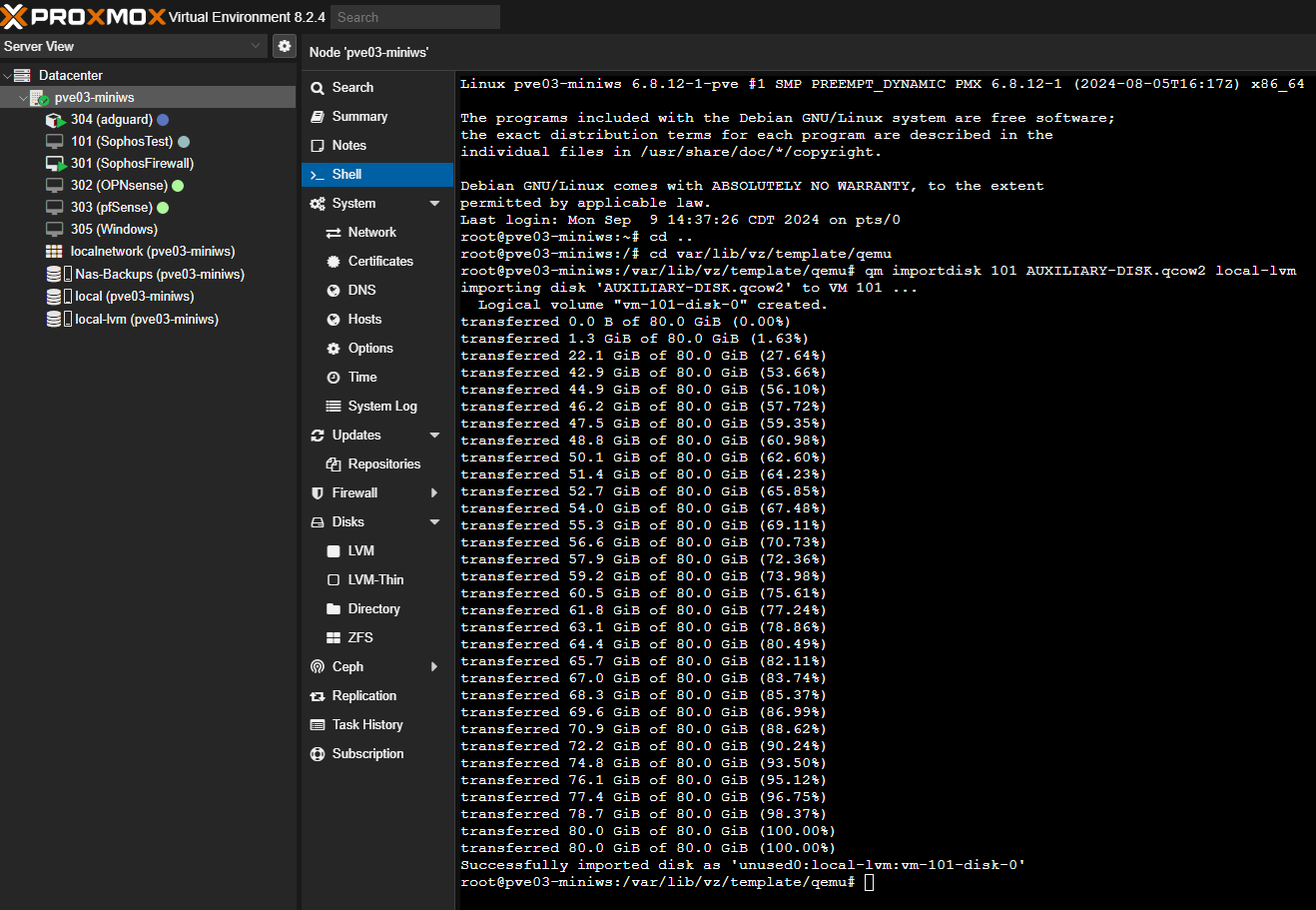The height and width of the screenshot is (910, 1316).
Task: Expand the Ceph submenu arrow
Action: click(x=434, y=667)
